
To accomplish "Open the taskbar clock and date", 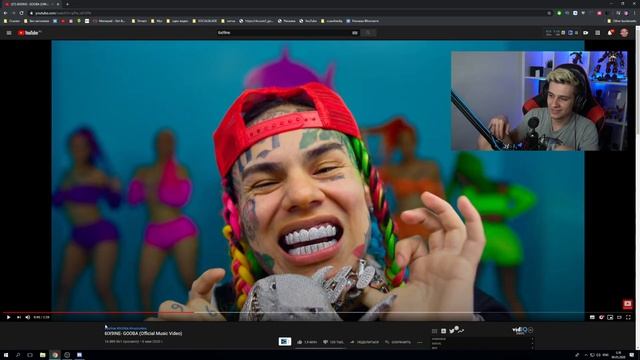I will (618, 355).
